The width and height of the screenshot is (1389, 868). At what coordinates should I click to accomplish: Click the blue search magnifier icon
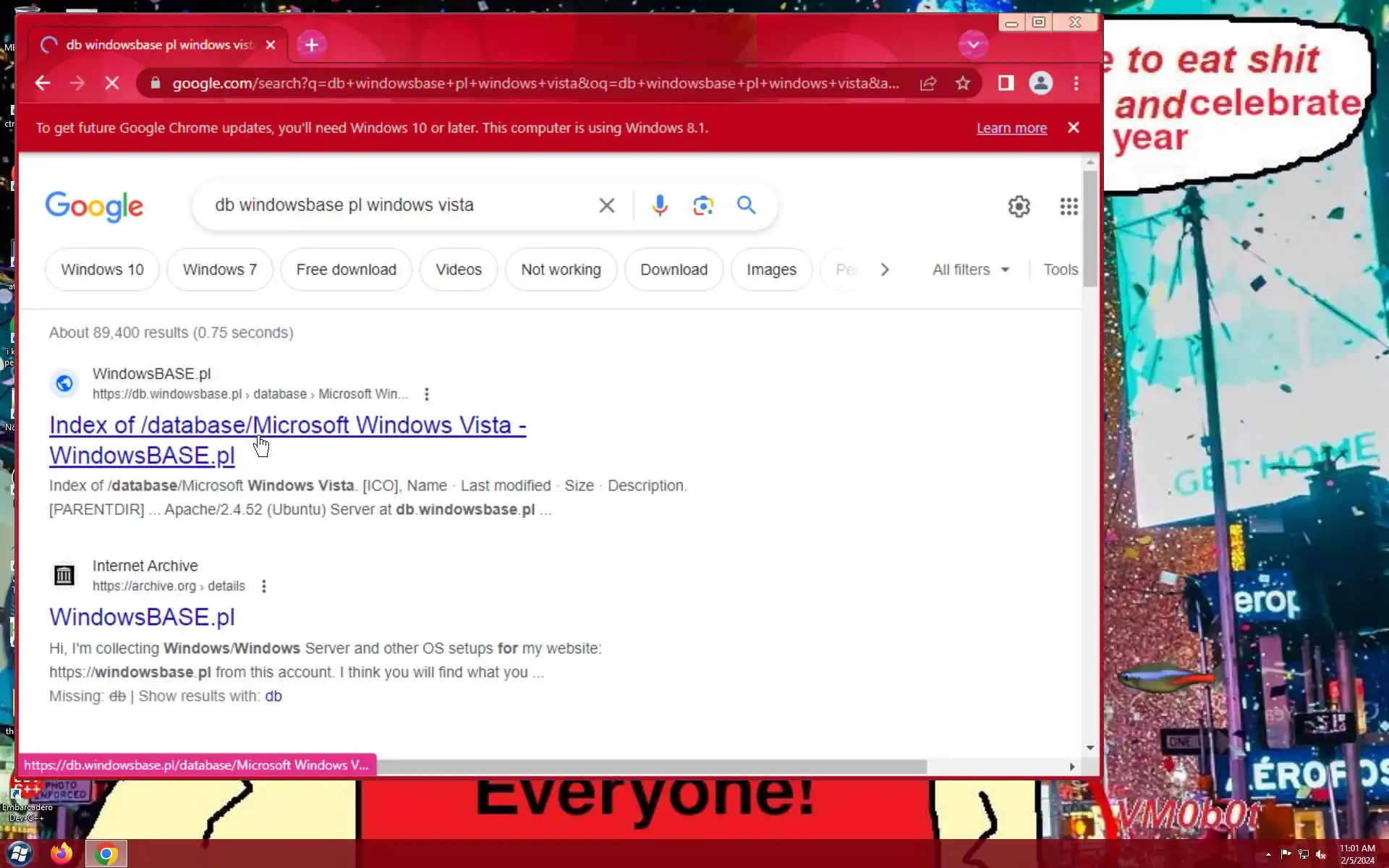pos(746,205)
